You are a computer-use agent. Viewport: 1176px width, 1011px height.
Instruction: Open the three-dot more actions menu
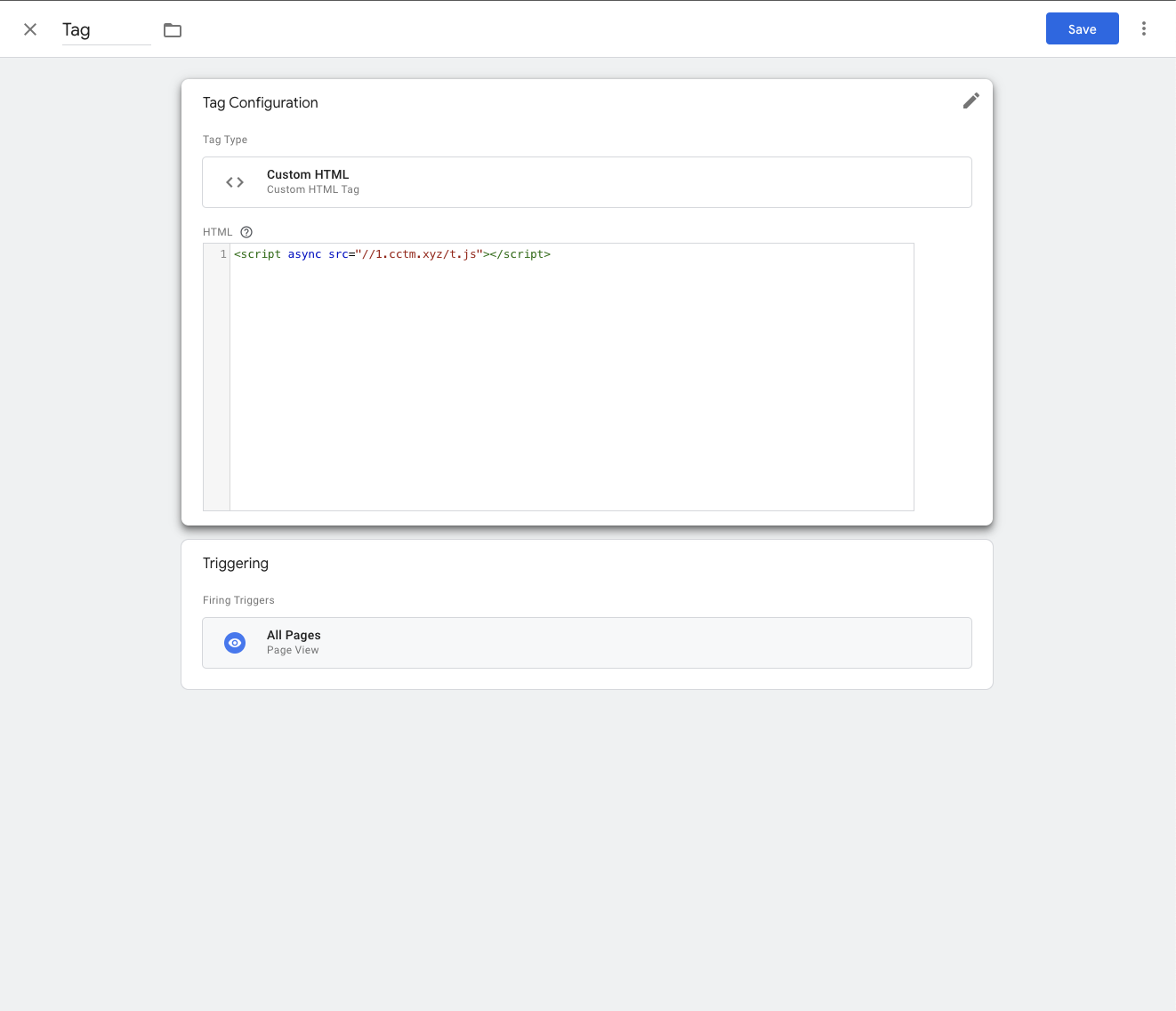tap(1144, 29)
